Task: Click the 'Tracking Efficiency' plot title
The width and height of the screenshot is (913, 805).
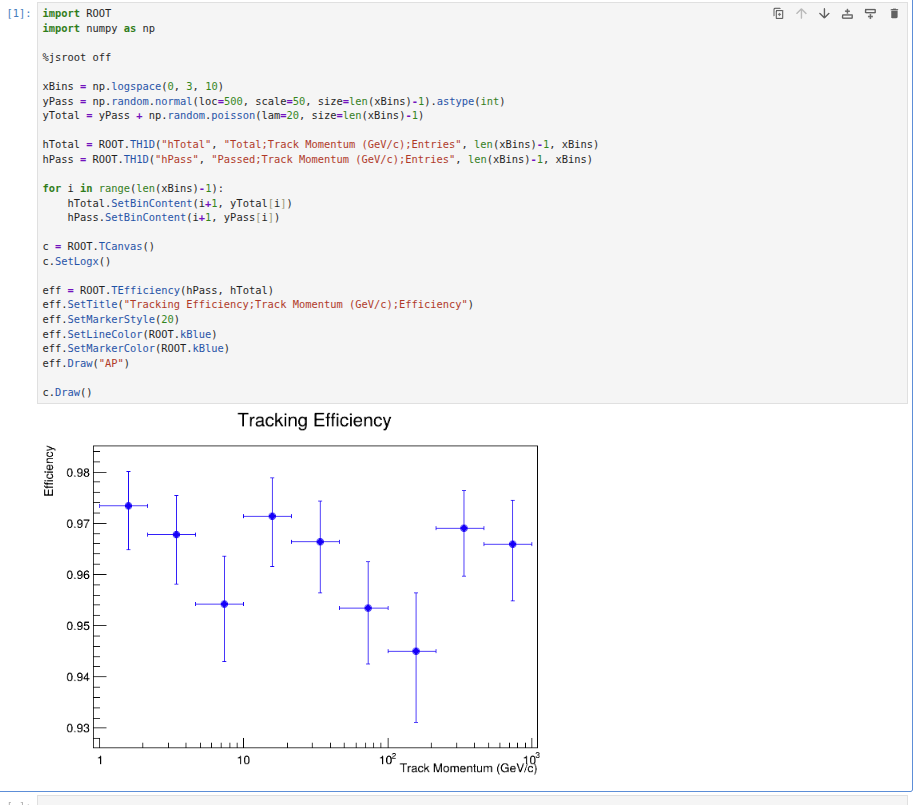Action: [x=314, y=421]
